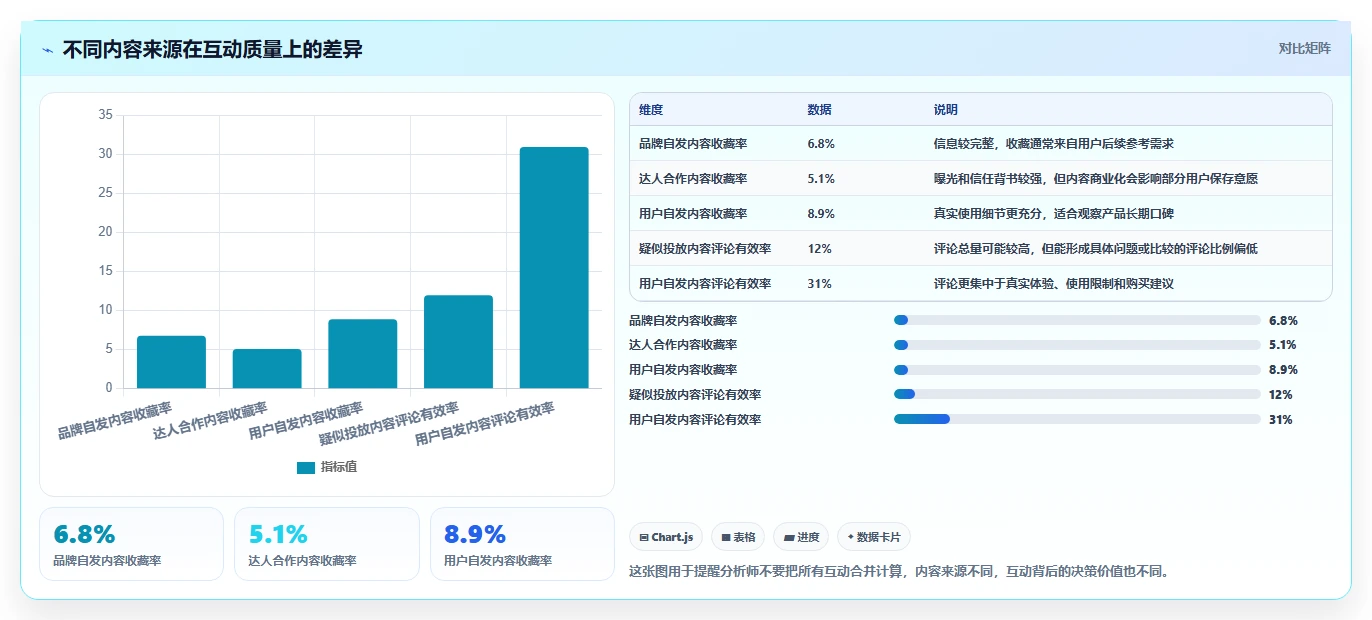
Task: Click the footer note starting with 这张图用于提醒分析师
Action: point(899,572)
